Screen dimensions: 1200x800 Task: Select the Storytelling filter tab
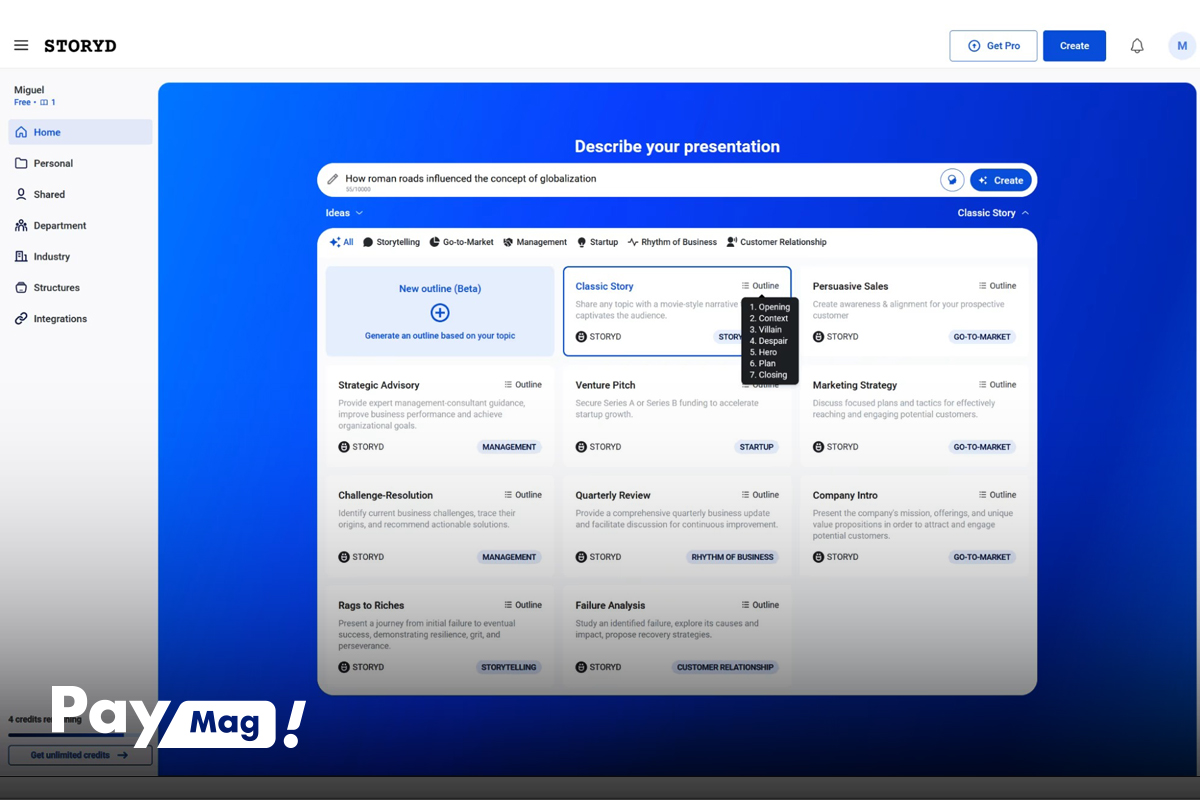[391, 242]
